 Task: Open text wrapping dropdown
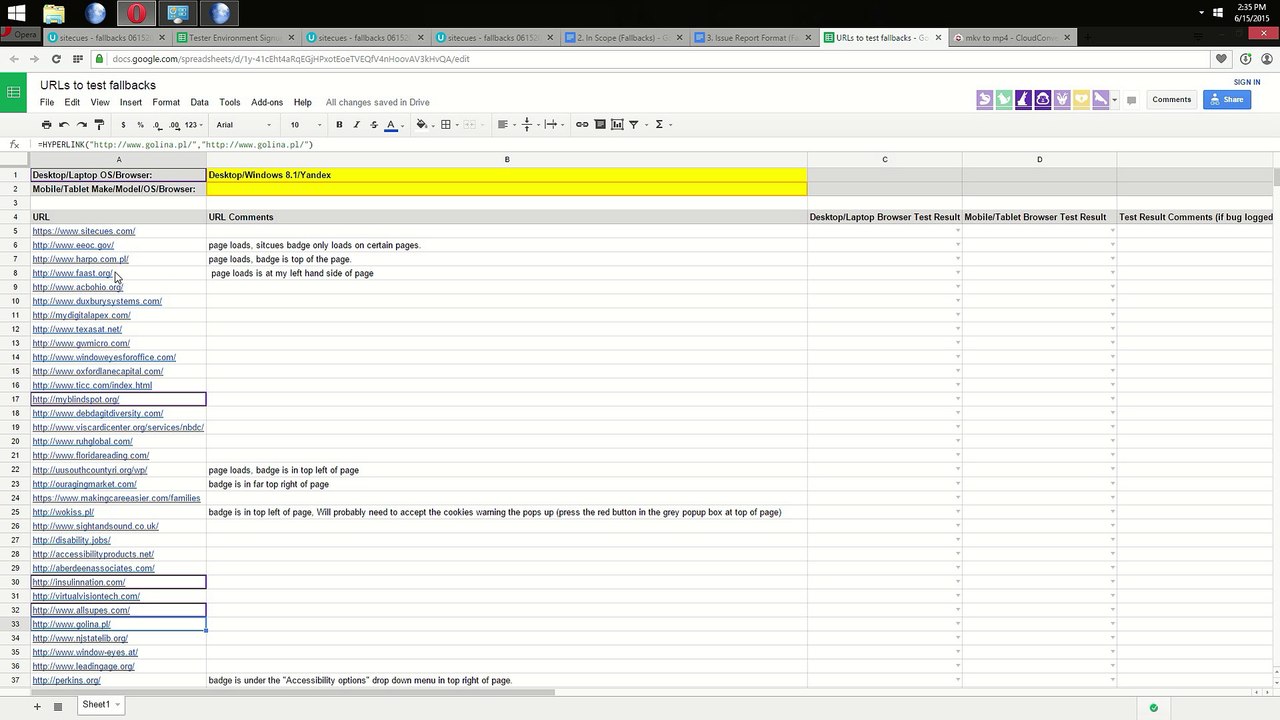tap(553, 125)
